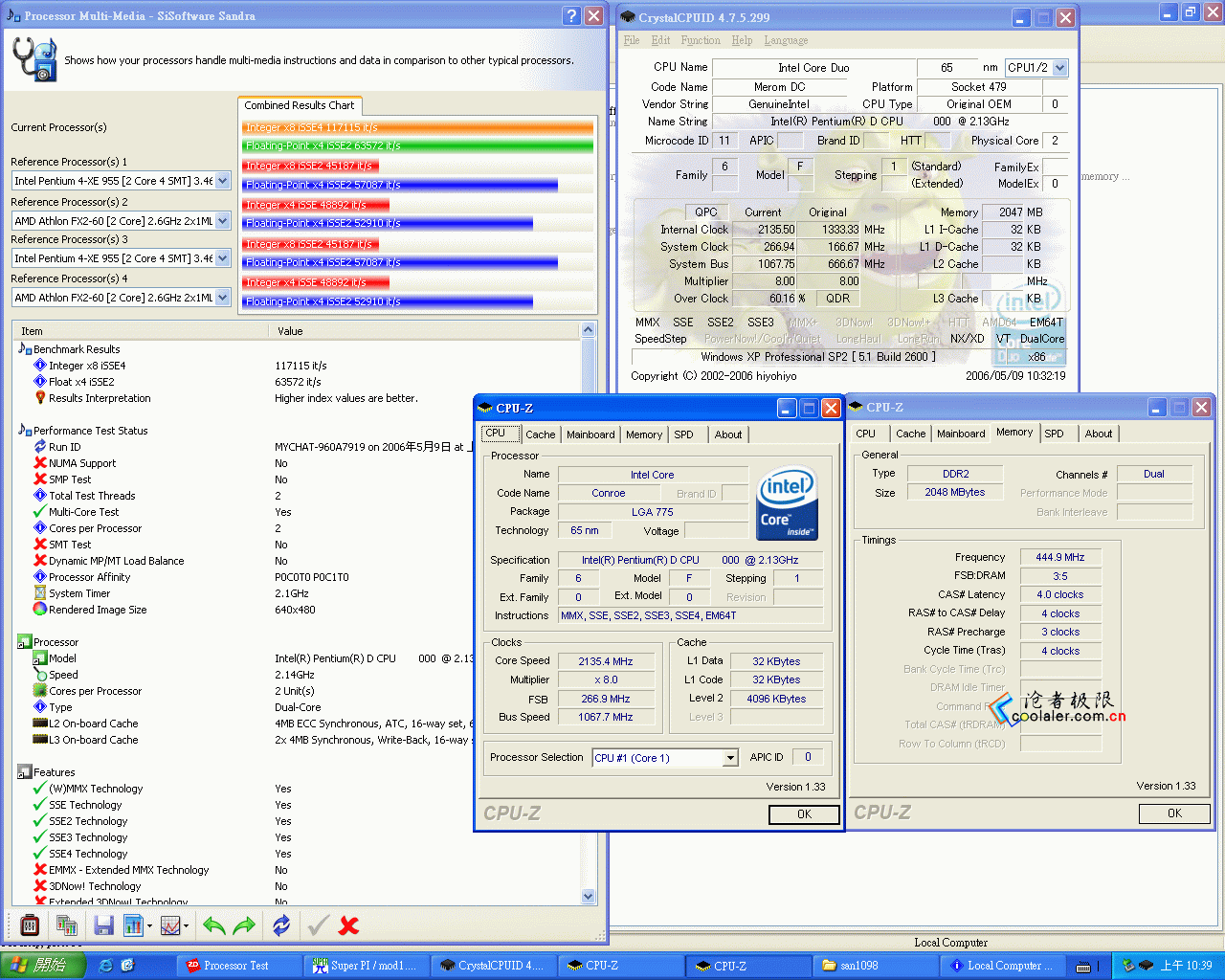The image size is (1225, 980).
Task: Click the floppy disk save icon in Sandra
Action: 104,925
